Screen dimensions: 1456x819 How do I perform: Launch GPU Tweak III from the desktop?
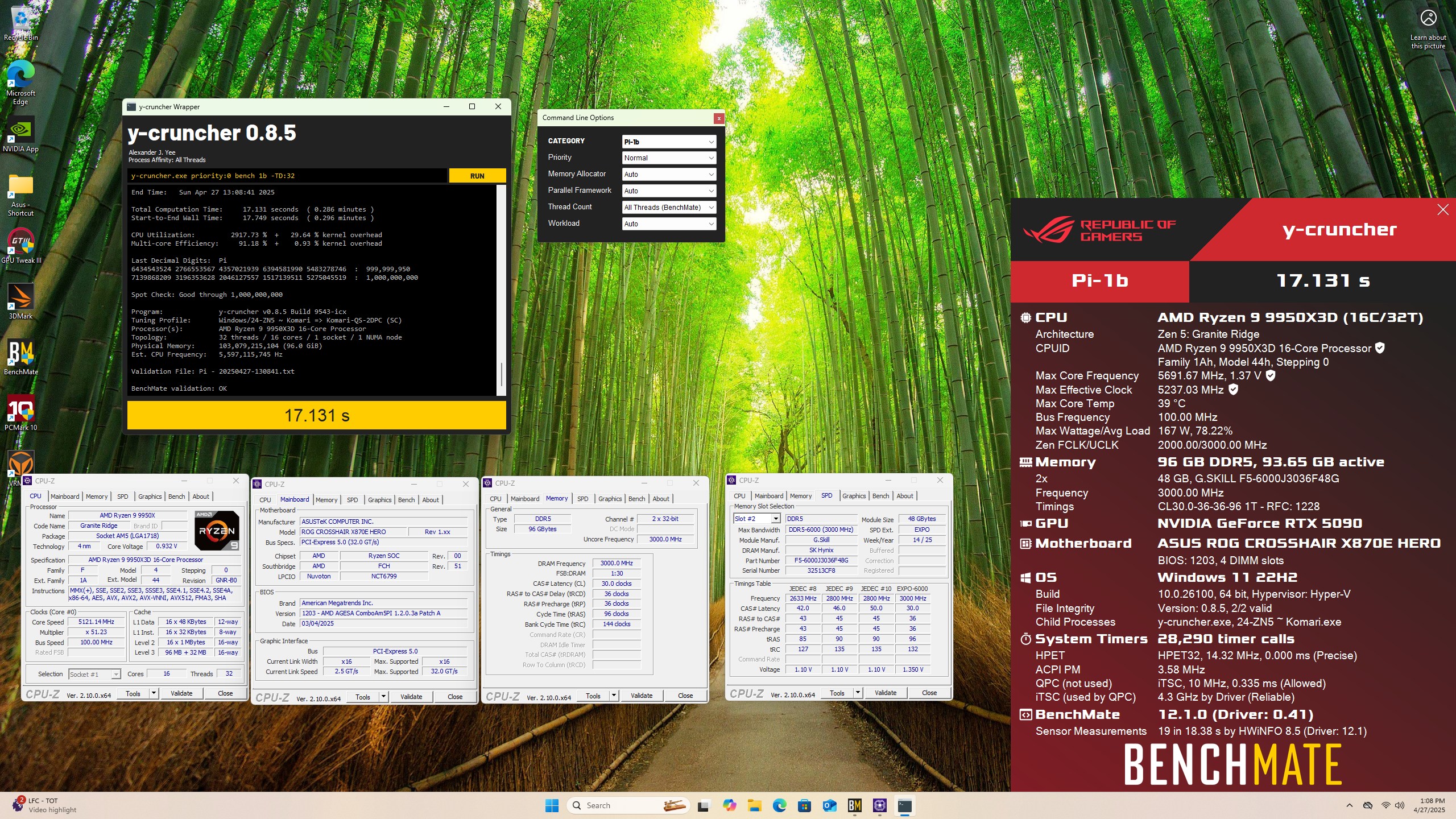point(20,246)
